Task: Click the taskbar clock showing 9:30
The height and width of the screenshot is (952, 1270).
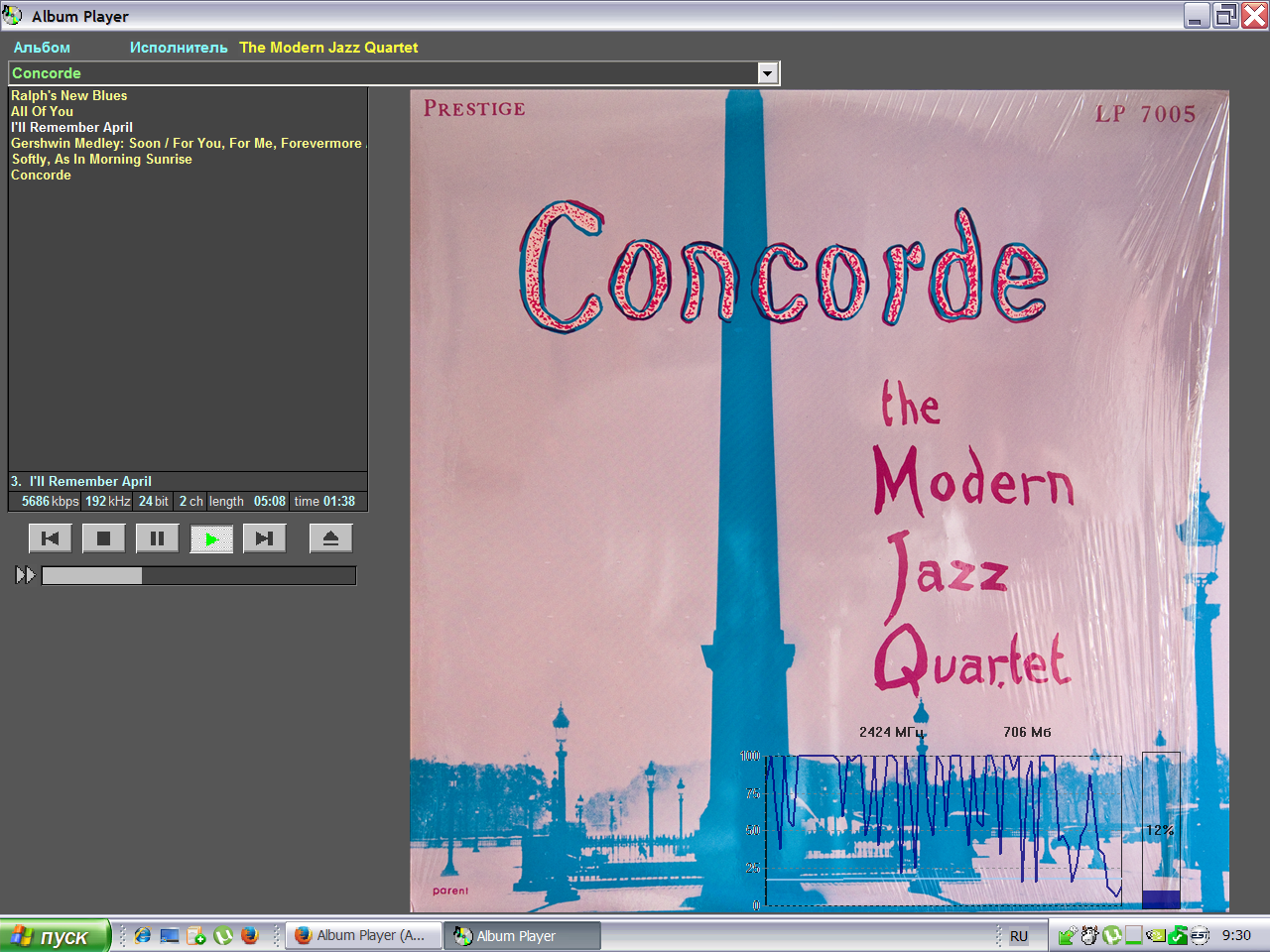Action: click(1236, 935)
